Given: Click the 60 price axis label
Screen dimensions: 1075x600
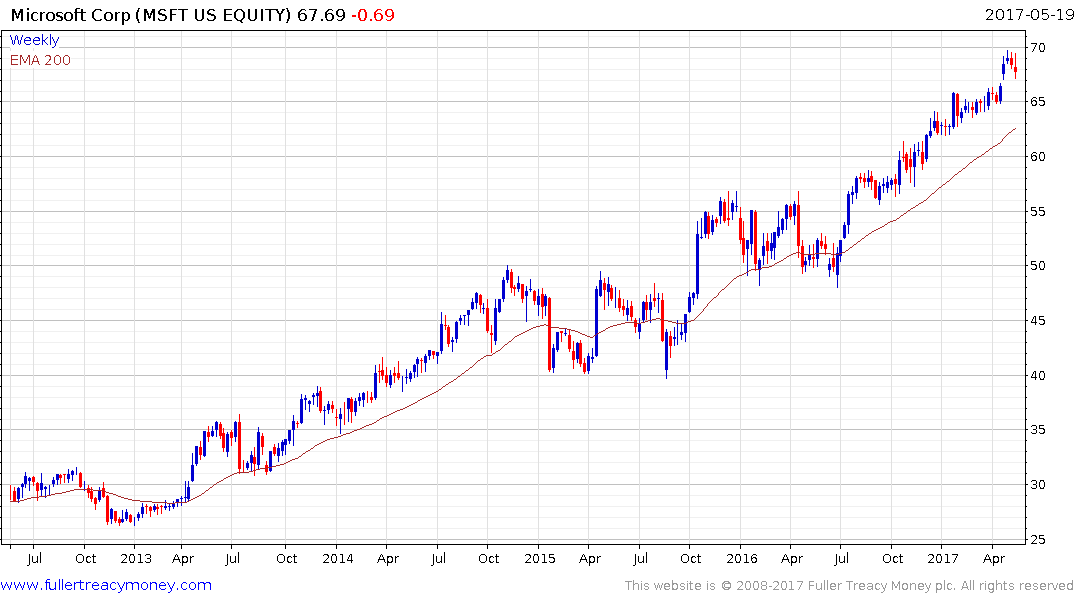Looking at the screenshot, I should (1038, 156).
